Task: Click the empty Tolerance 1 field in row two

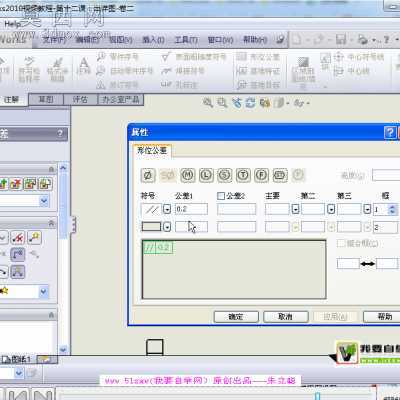Action: point(191,227)
